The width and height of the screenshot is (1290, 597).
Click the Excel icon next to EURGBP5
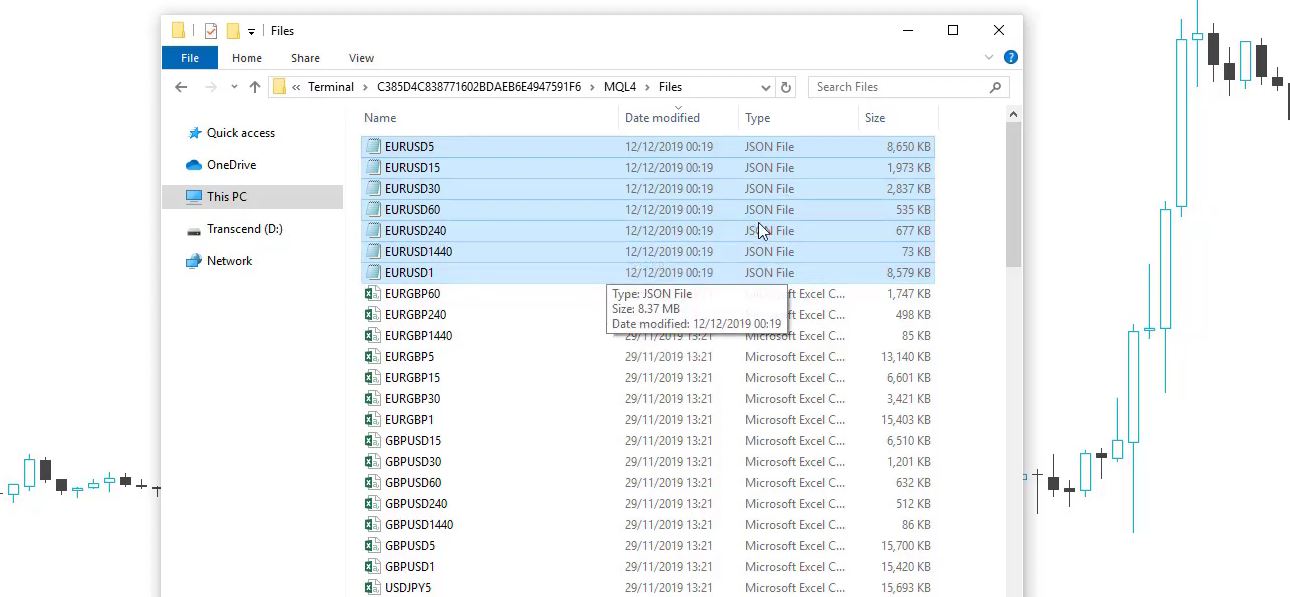pyautogui.click(x=371, y=356)
